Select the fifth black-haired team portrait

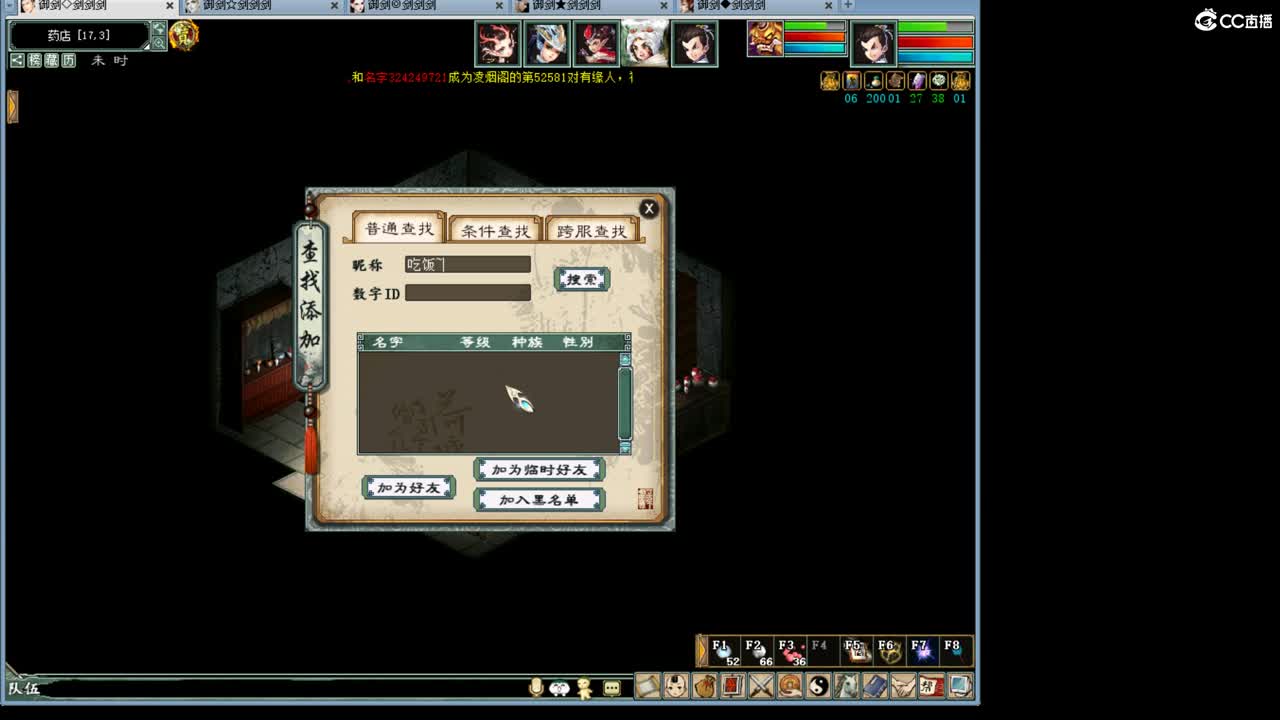point(694,43)
